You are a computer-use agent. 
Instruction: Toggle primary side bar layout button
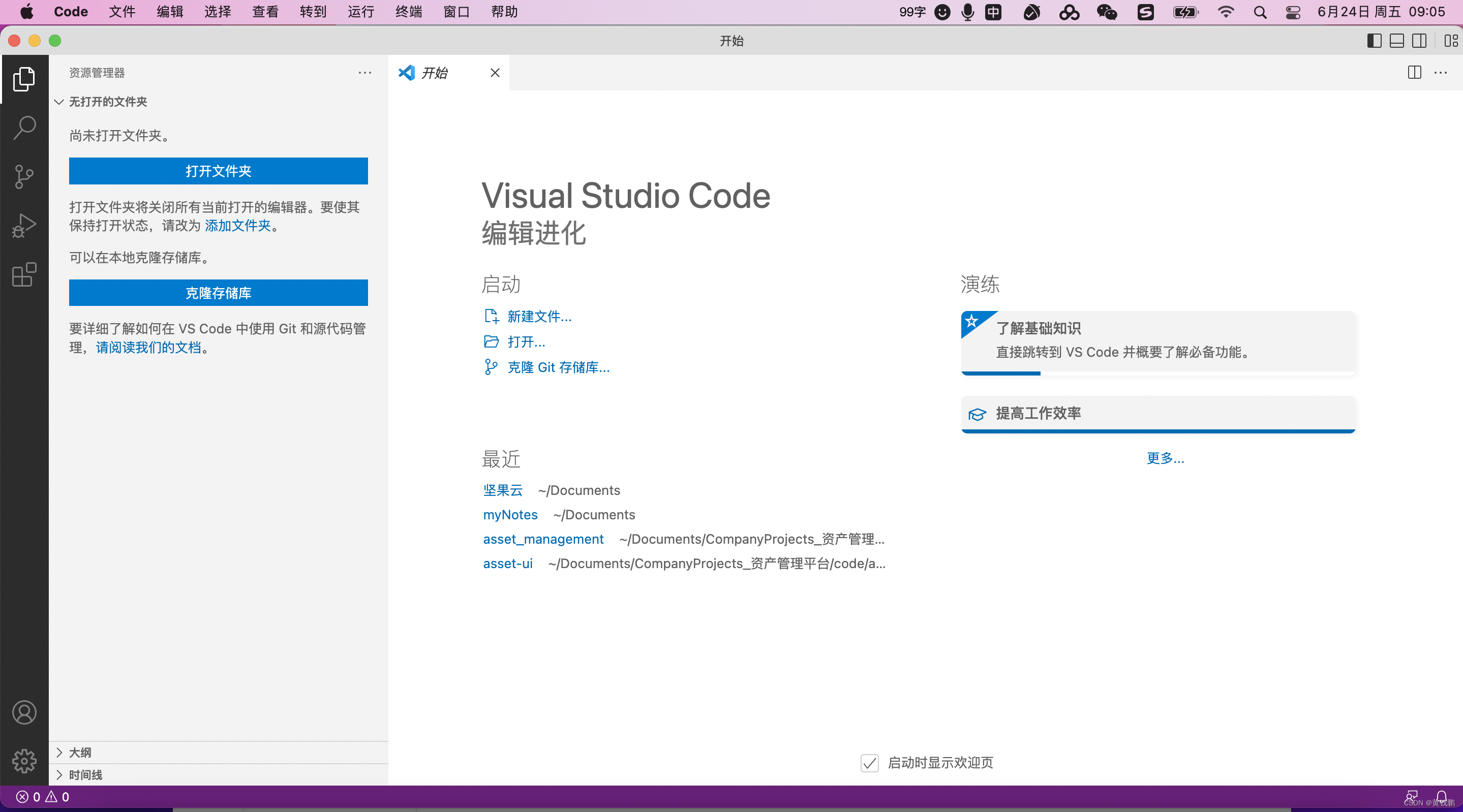(1374, 41)
